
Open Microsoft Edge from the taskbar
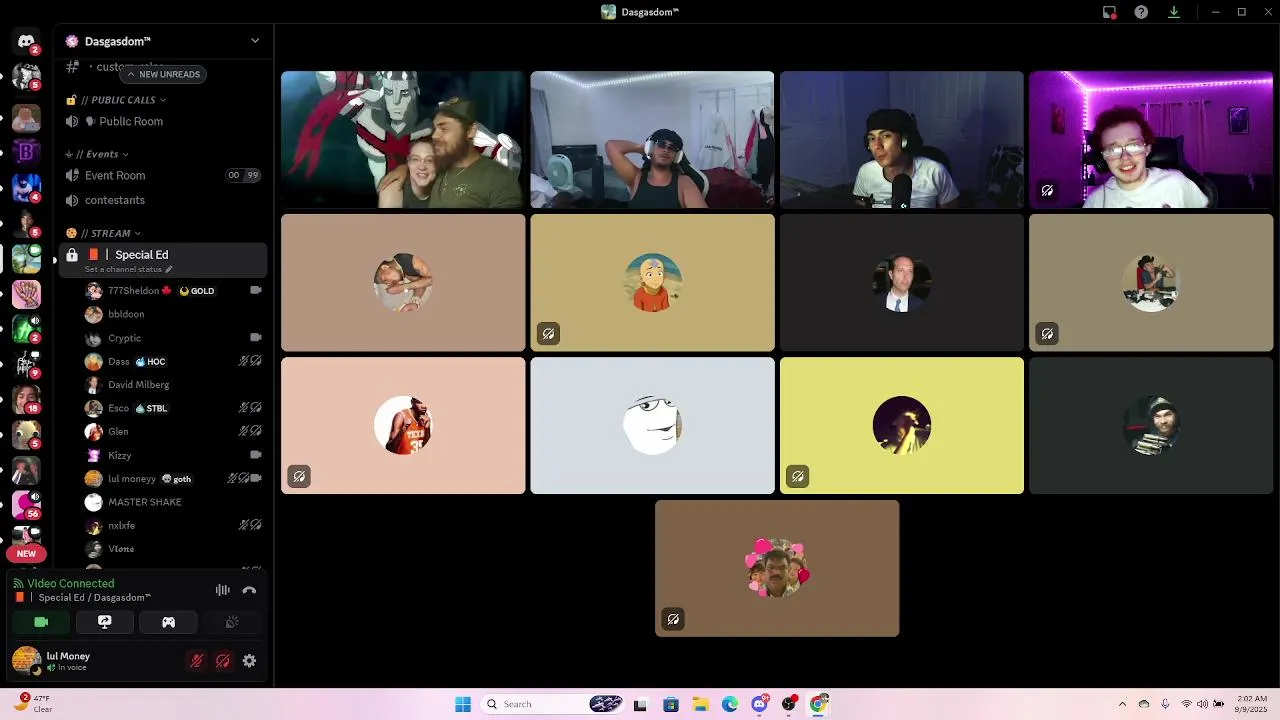[x=730, y=704]
